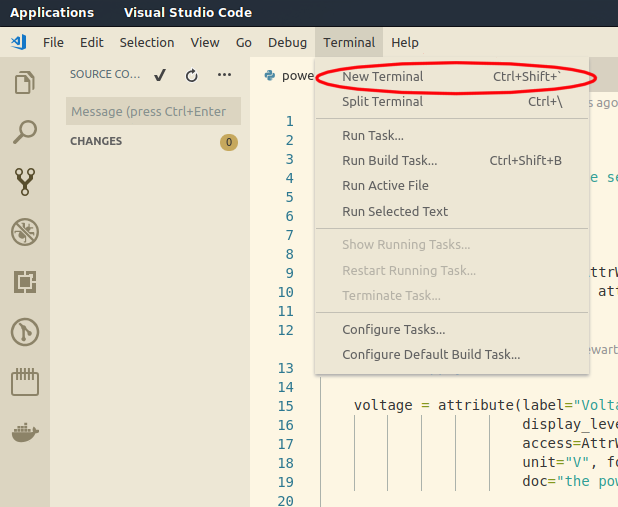Open the Source Control branch icon
Viewport: 618px width, 507px height.
[25, 182]
